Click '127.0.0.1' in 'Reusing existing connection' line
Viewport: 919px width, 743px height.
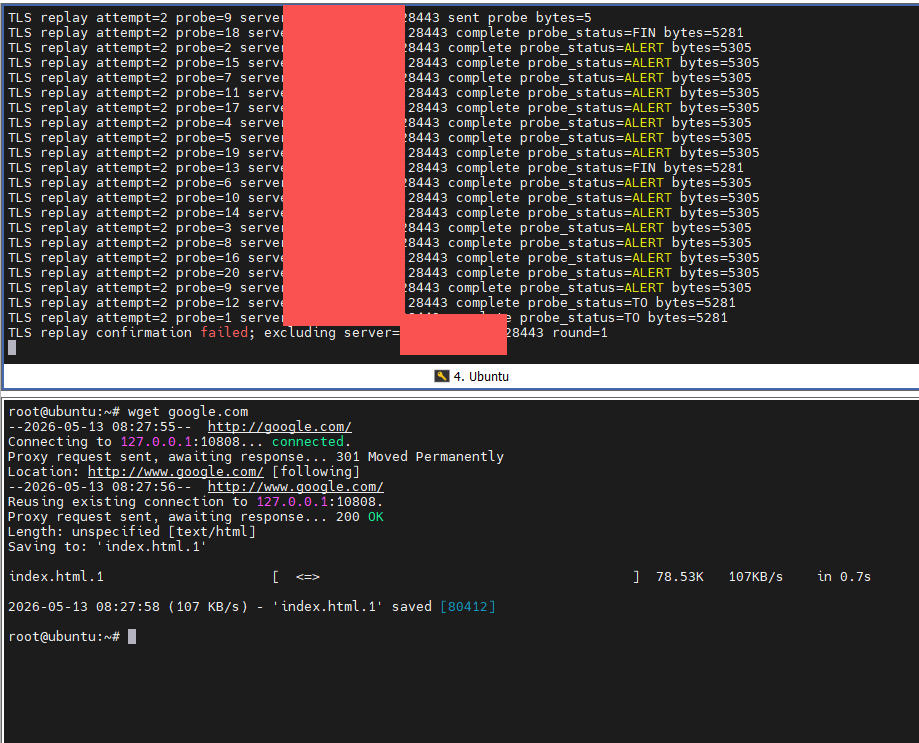tap(292, 502)
